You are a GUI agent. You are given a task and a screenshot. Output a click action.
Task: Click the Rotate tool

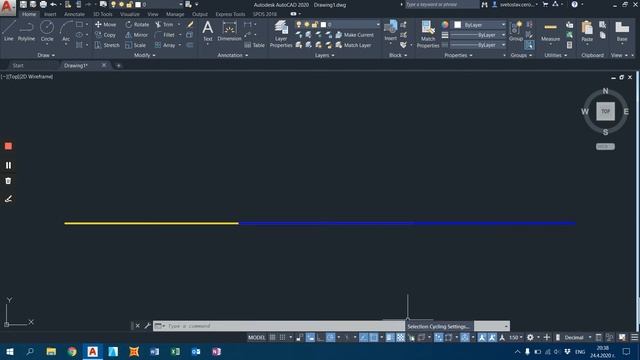137,24
